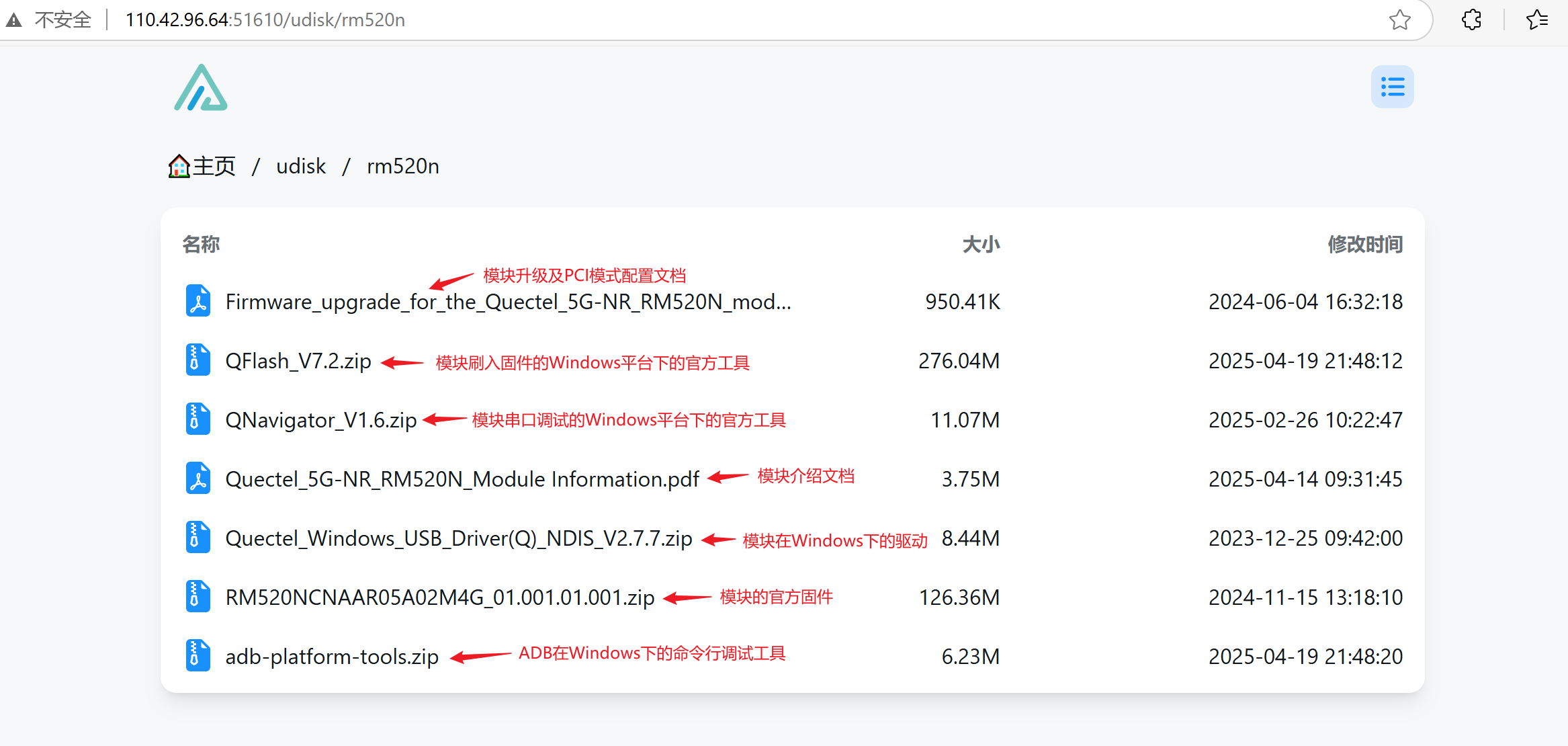Click the ZIP icon next to QNavigator_V1.6.zip
Screen dimensions: 1568x746
tap(198, 419)
